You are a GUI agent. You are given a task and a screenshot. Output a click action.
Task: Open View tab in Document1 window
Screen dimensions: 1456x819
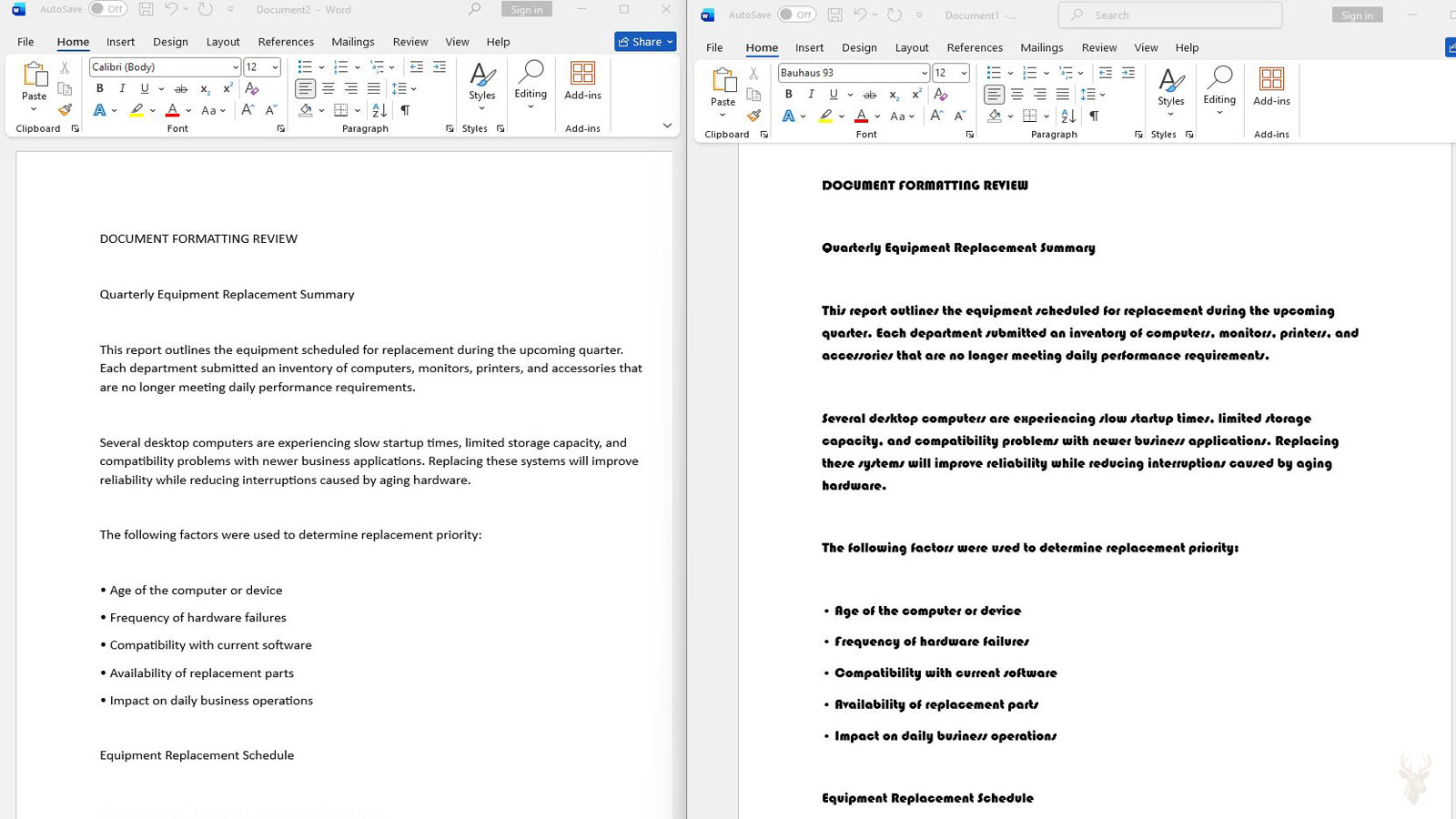[x=1146, y=47]
